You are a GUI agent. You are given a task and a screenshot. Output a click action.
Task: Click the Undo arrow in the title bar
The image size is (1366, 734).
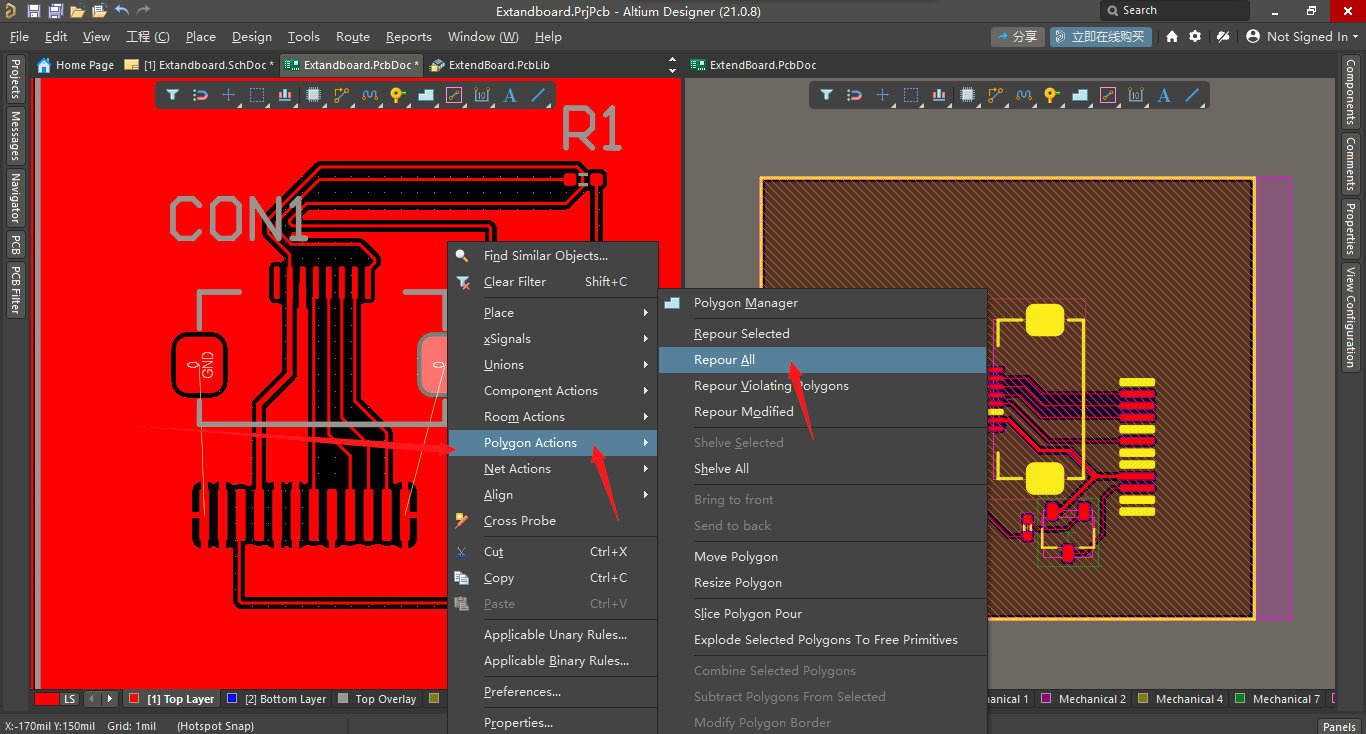[x=121, y=11]
